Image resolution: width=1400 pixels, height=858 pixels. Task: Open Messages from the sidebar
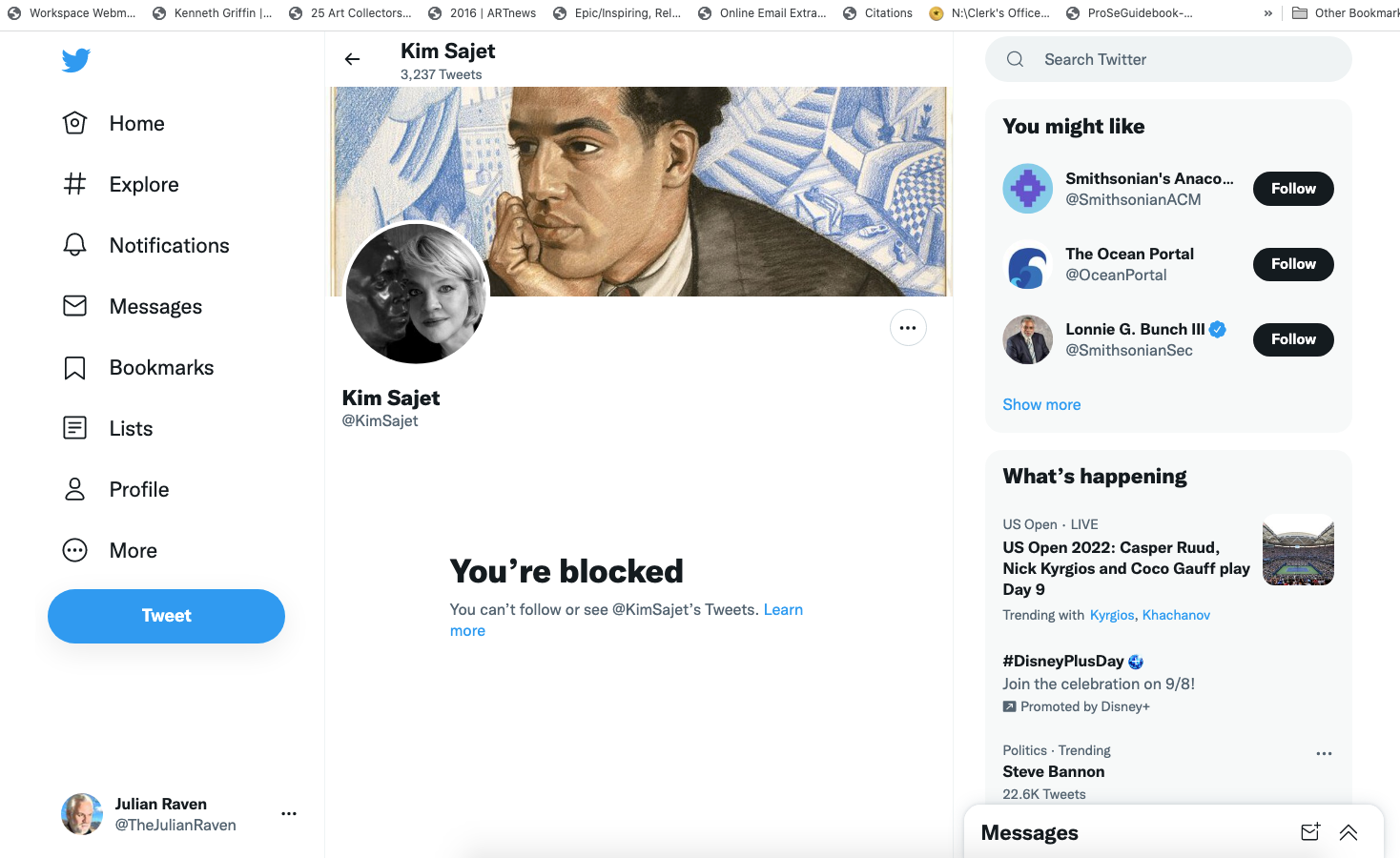click(x=133, y=307)
